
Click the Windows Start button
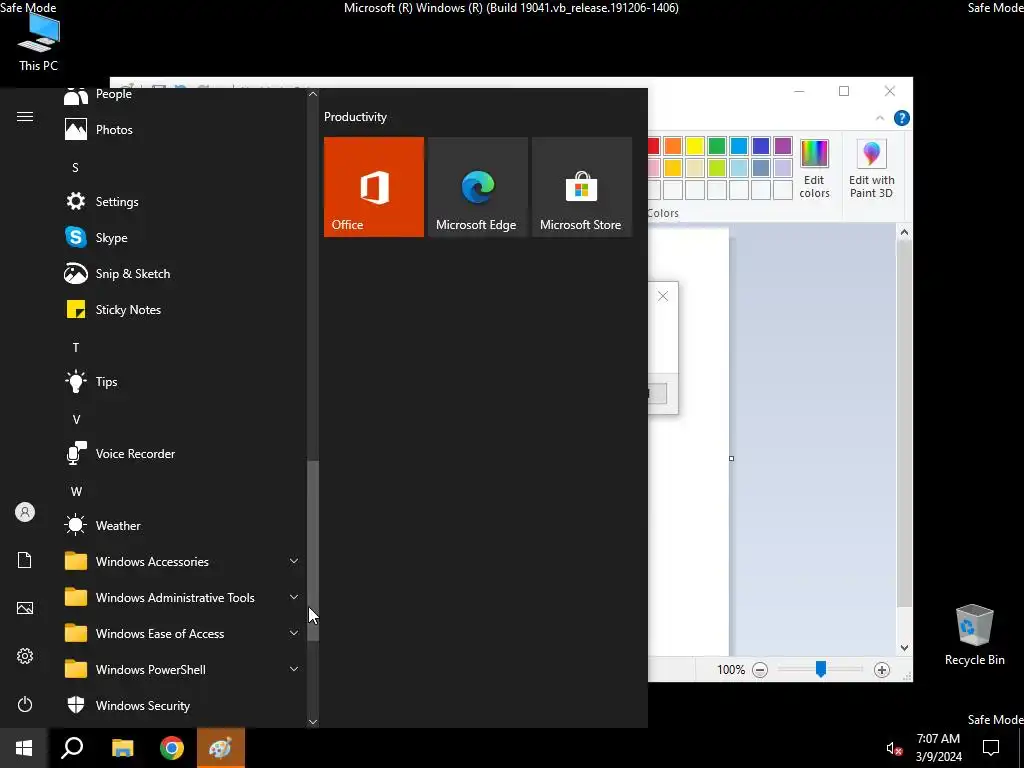24,748
